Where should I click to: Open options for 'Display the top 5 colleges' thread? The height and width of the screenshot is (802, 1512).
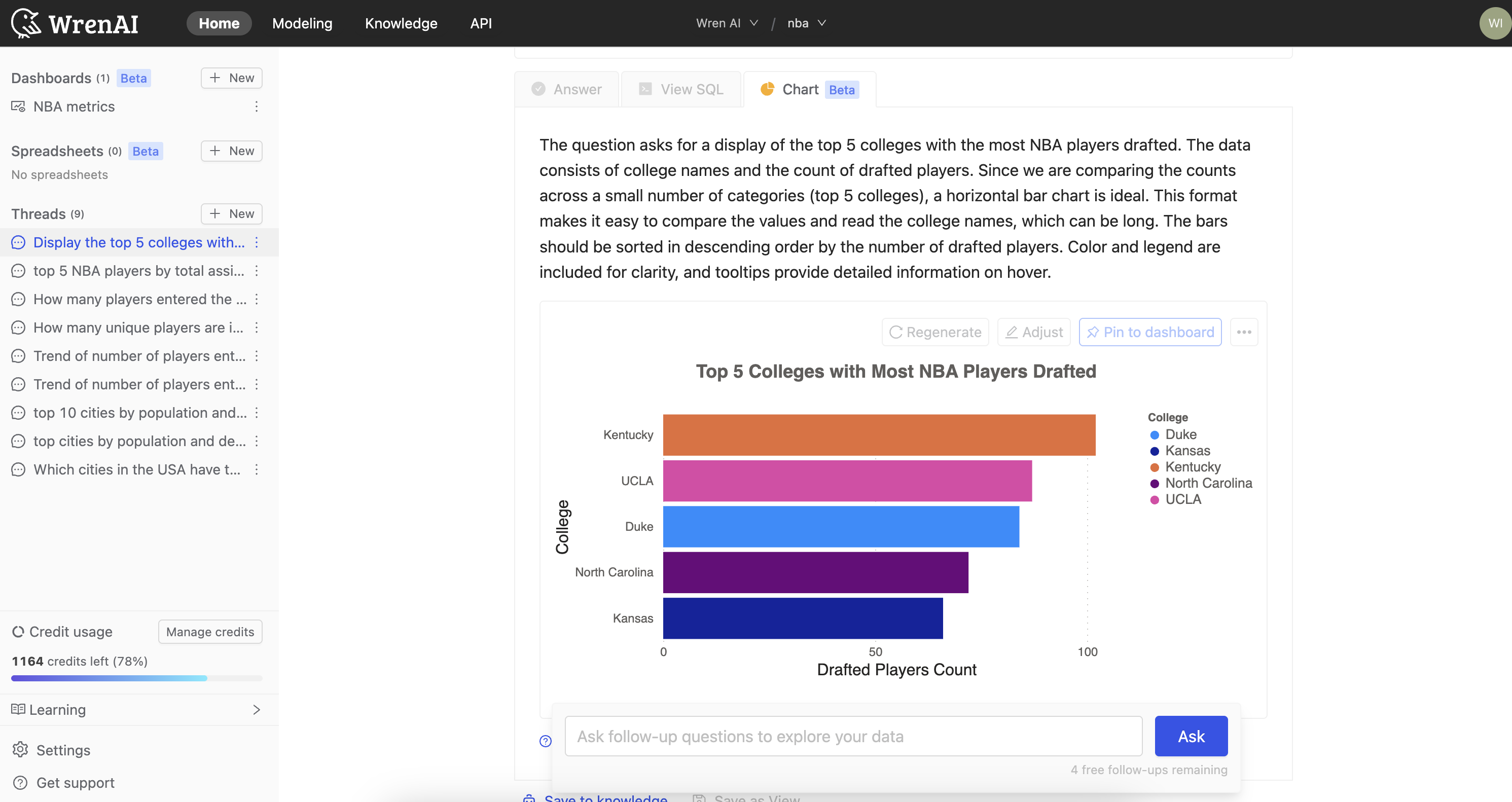(x=257, y=242)
